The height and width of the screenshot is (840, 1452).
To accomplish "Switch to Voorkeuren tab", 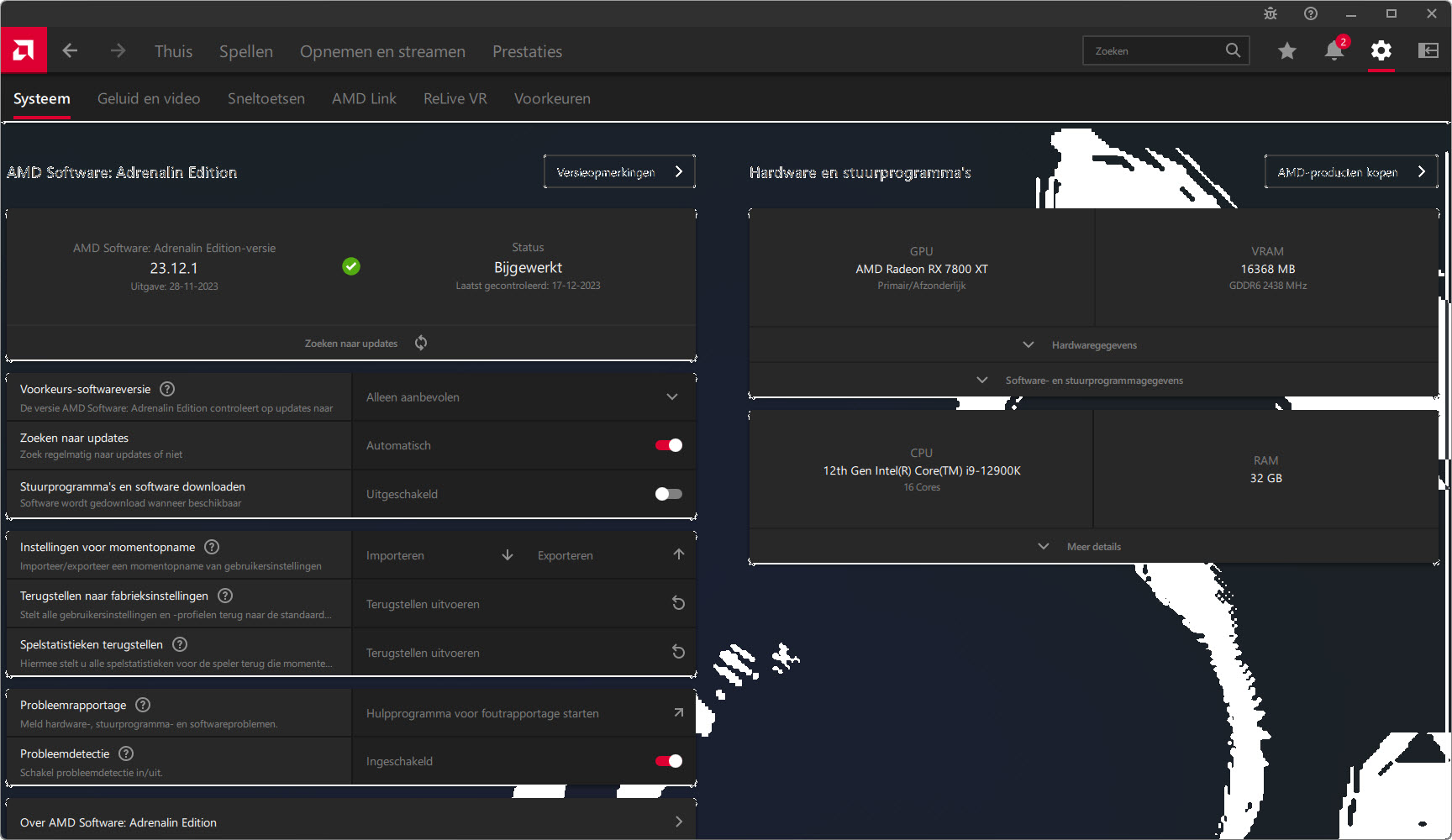I will pyautogui.click(x=552, y=98).
